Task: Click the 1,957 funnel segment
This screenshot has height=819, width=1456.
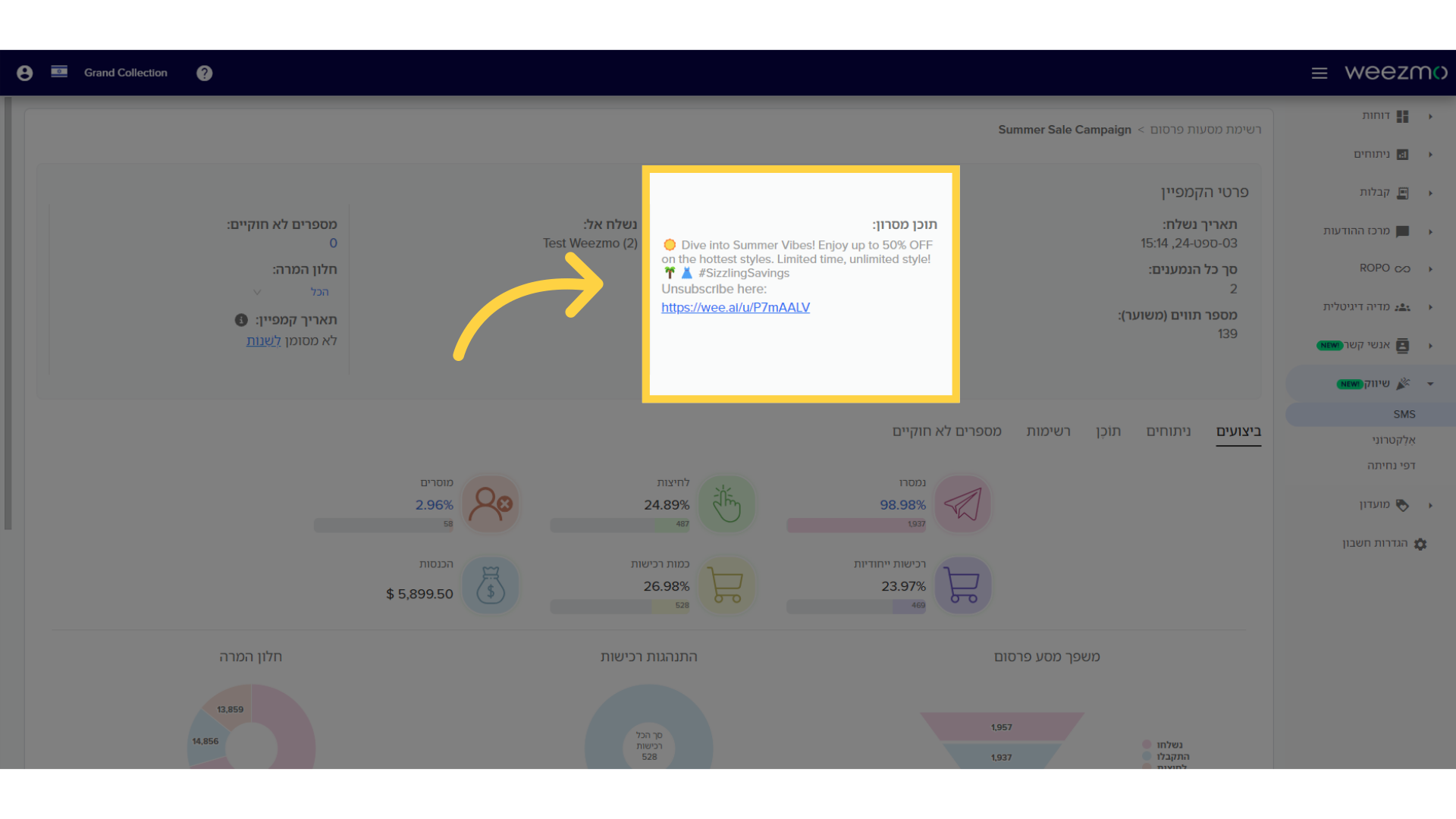Action: pyautogui.click(x=1002, y=726)
